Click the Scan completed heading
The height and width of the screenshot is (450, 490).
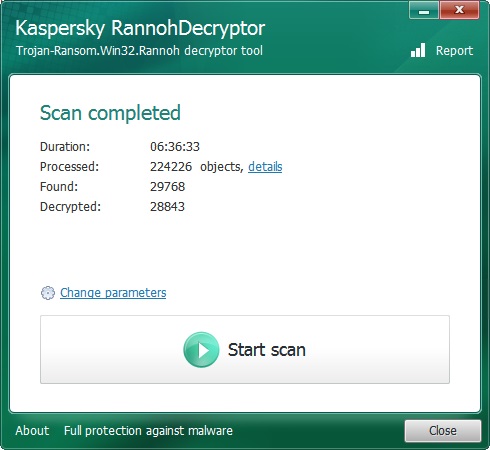pos(110,113)
